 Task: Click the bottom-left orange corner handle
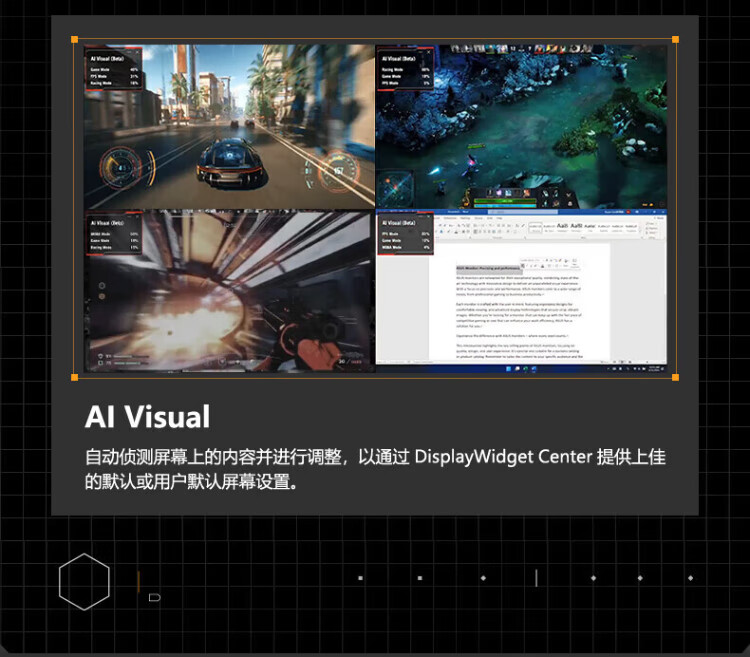(74, 377)
